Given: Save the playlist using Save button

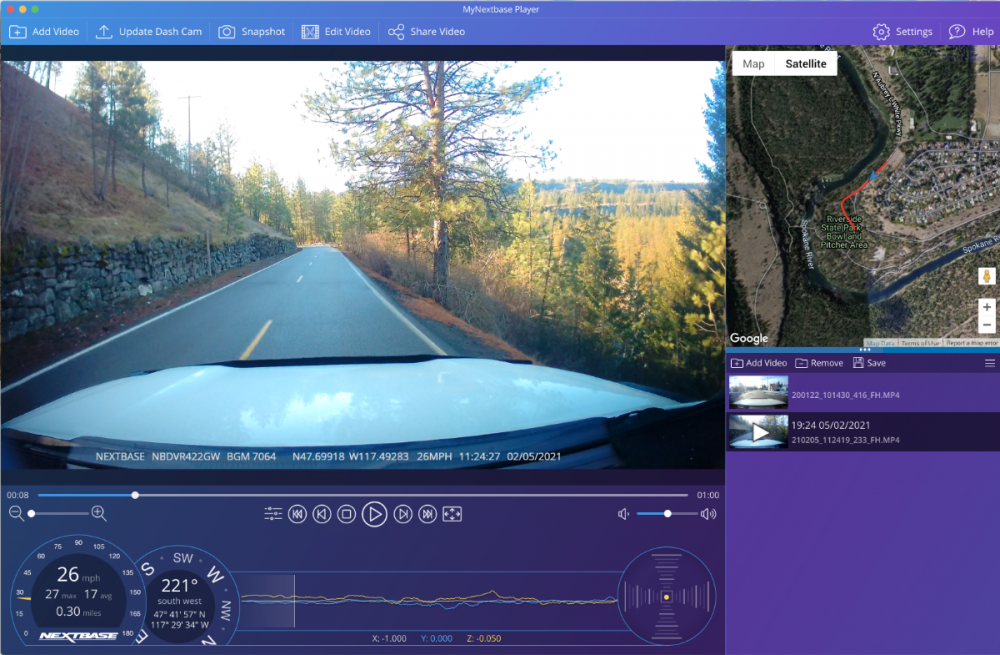Looking at the screenshot, I should click(869, 363).
